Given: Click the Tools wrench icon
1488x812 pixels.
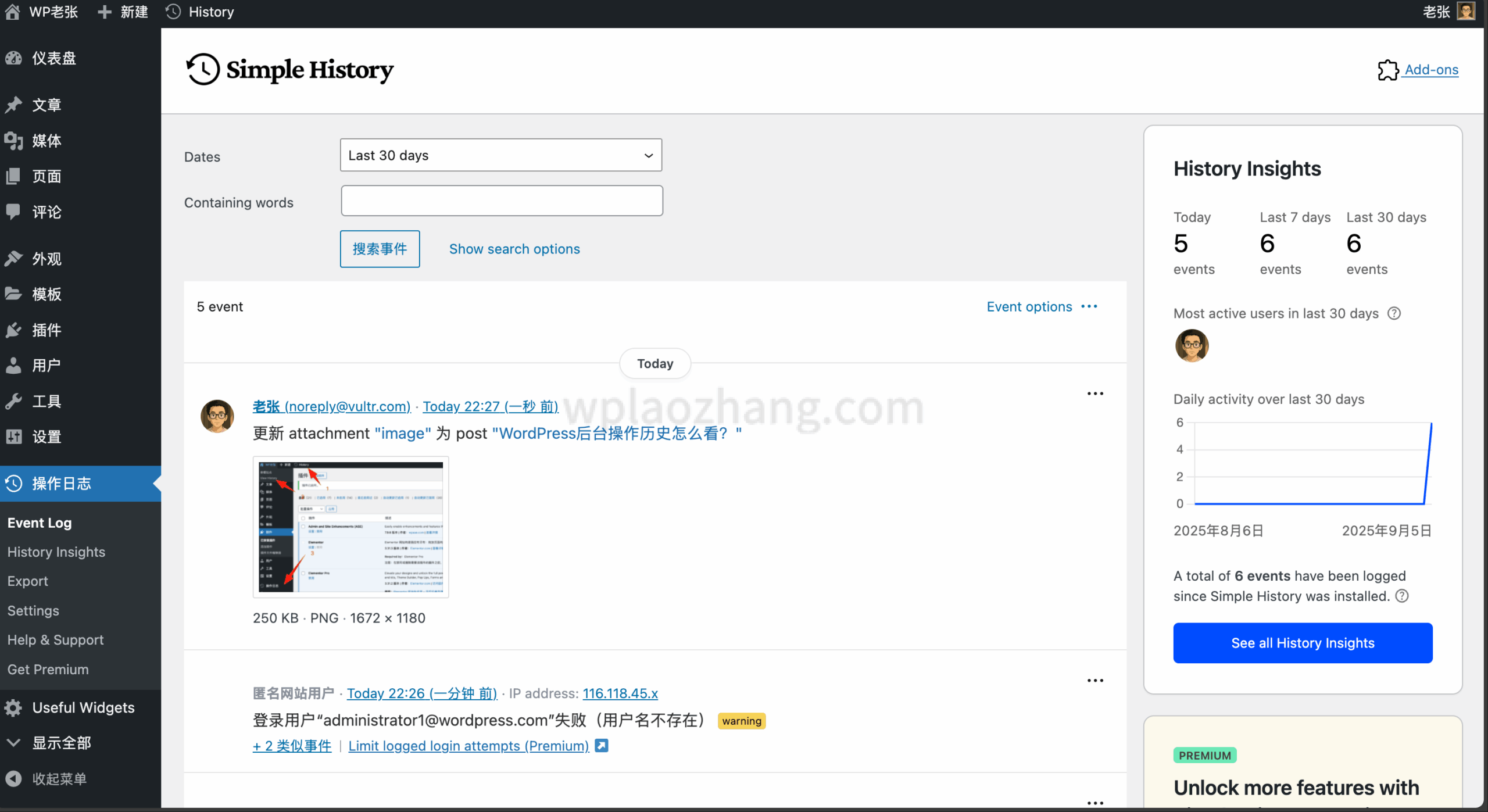Looking at the screenshot, I should point(13,401).
